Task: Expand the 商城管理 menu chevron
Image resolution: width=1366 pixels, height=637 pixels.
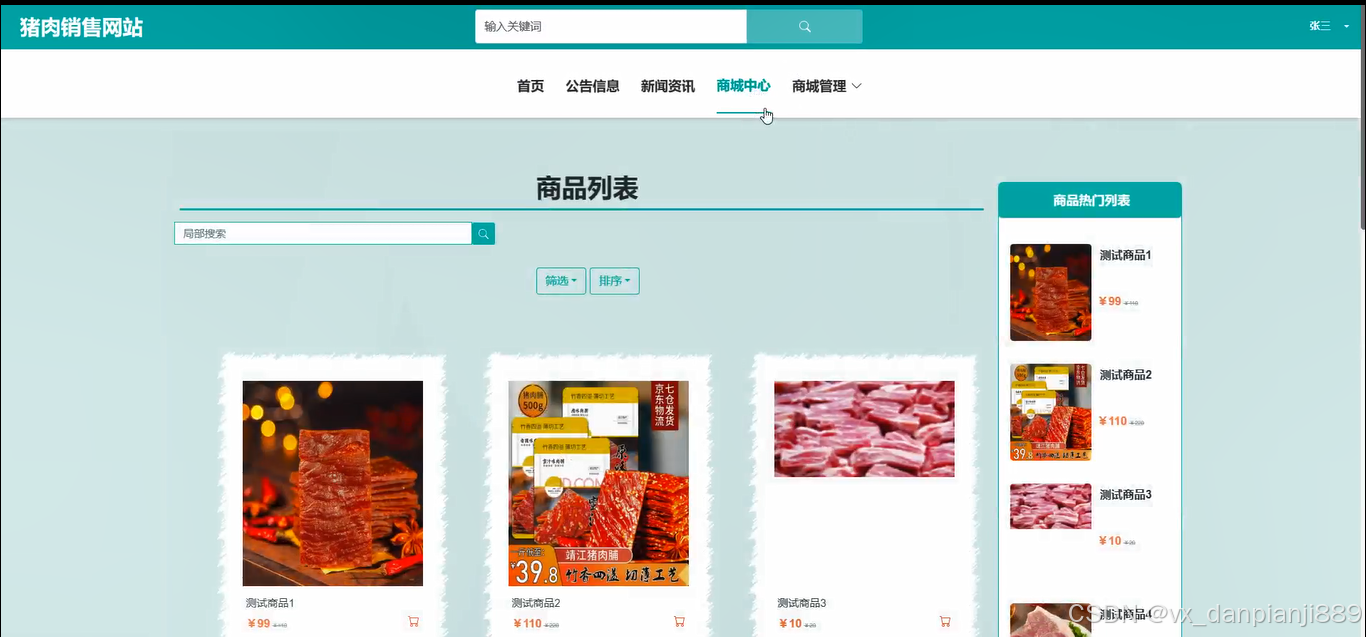Action: point(856,86)
